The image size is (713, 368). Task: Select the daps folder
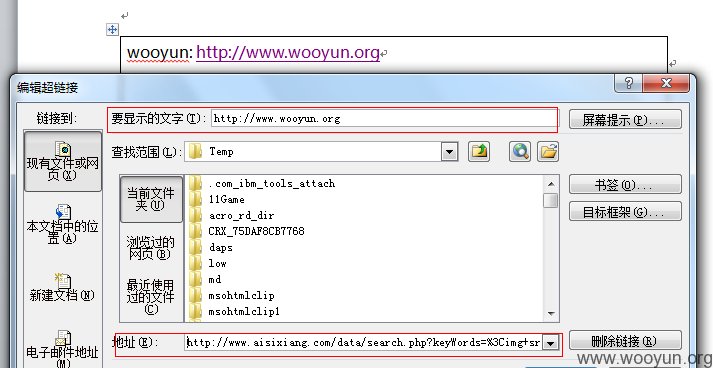211,247
